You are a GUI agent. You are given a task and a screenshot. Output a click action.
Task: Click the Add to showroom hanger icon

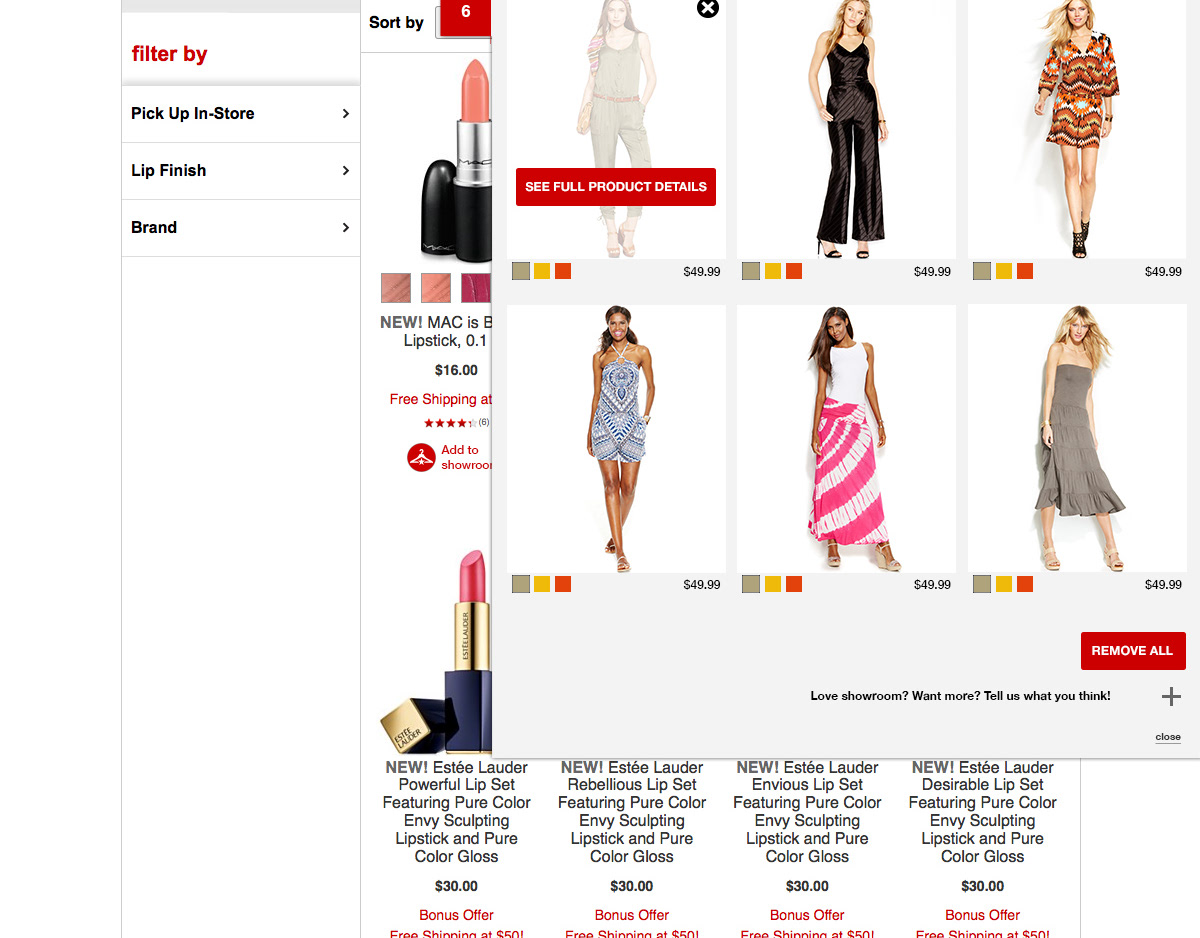[421, 458]
